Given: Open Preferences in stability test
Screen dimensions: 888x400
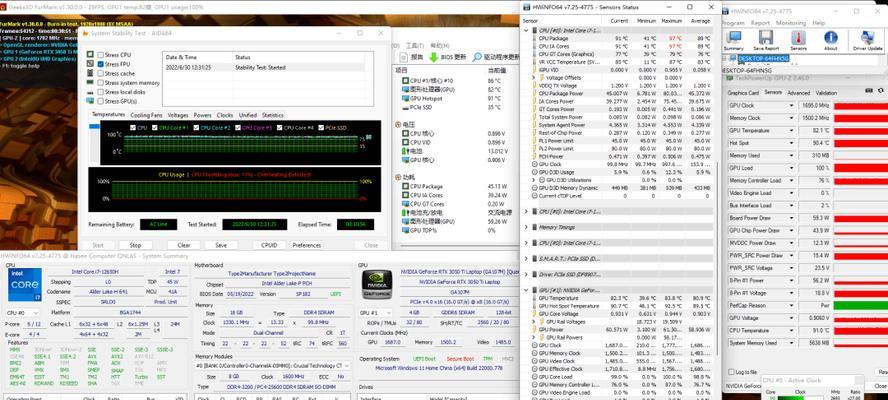Looking at the screenshot, I should (x=306, y=245).
